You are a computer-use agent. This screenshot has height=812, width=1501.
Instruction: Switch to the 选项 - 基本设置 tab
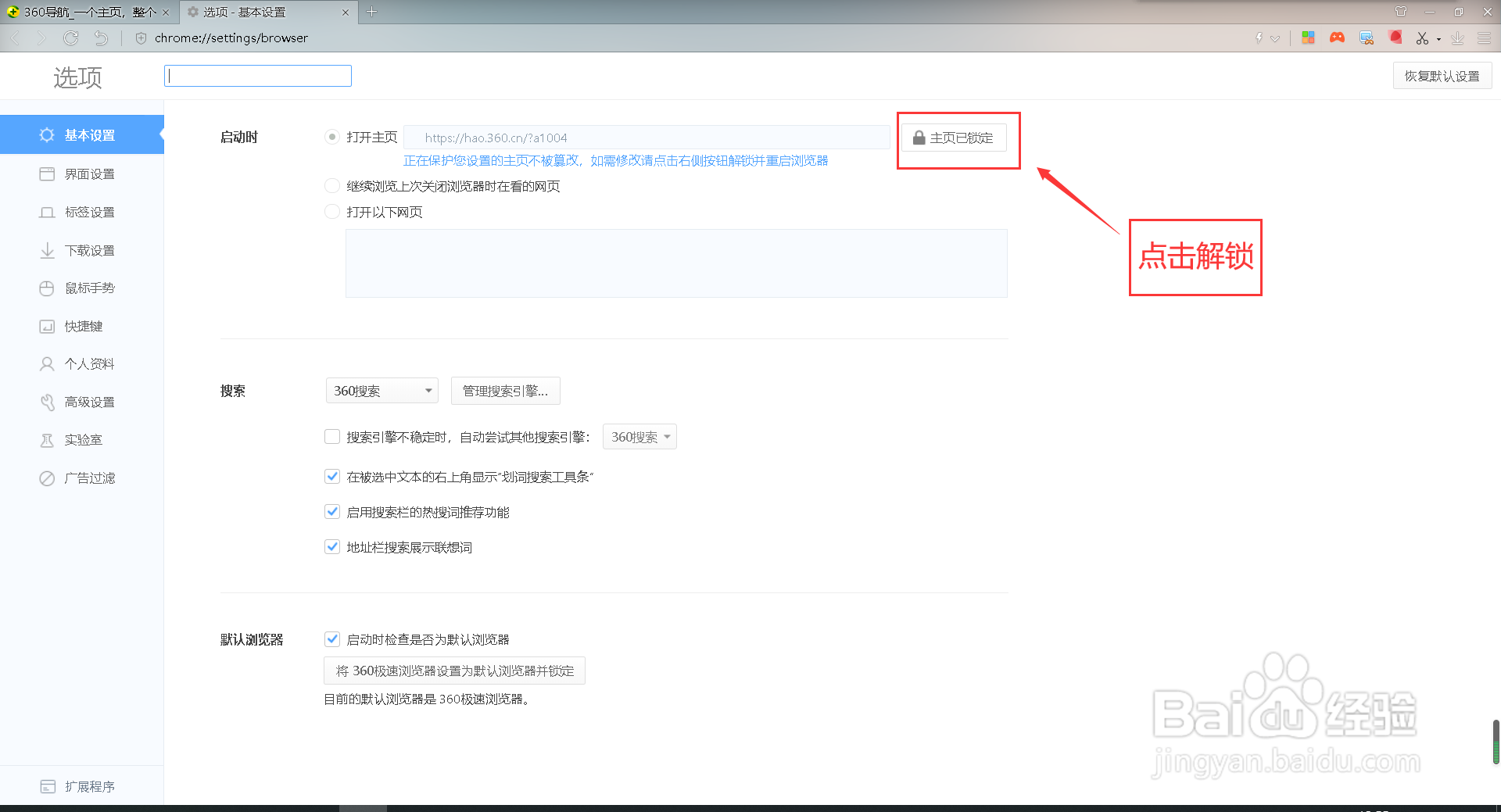(268, 13)
